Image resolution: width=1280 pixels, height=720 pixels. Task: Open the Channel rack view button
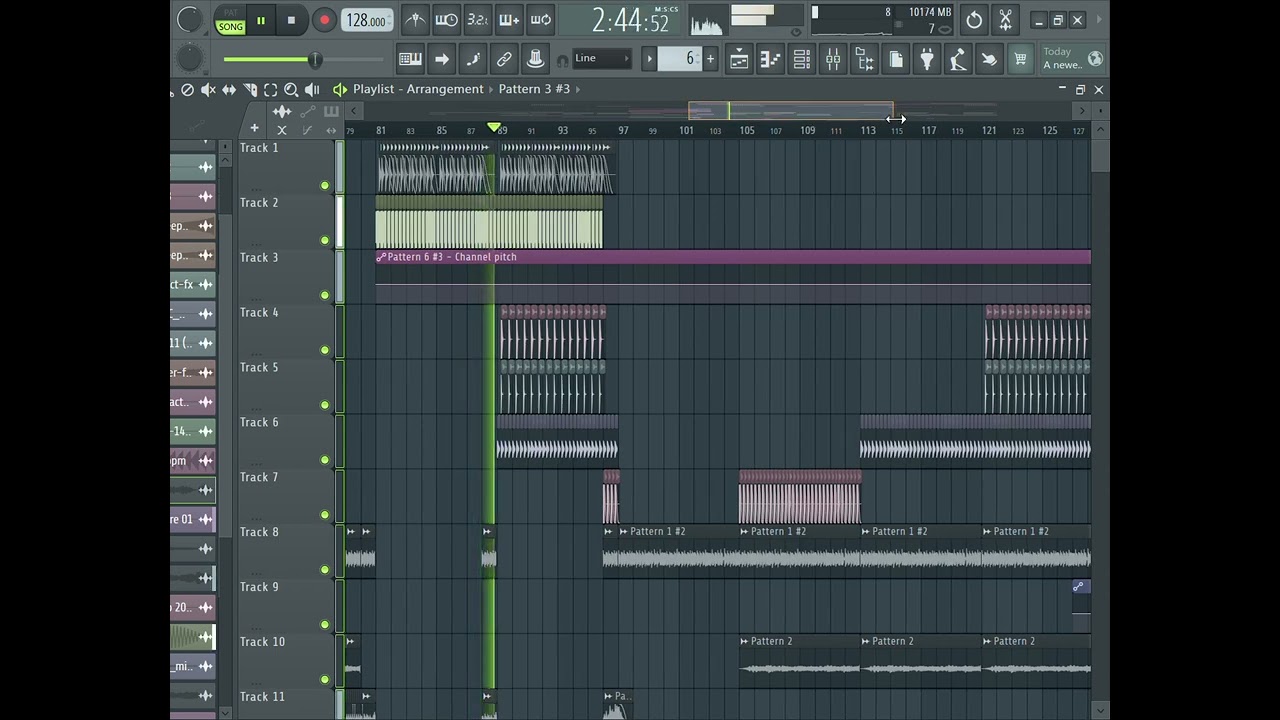coord(801,59)
